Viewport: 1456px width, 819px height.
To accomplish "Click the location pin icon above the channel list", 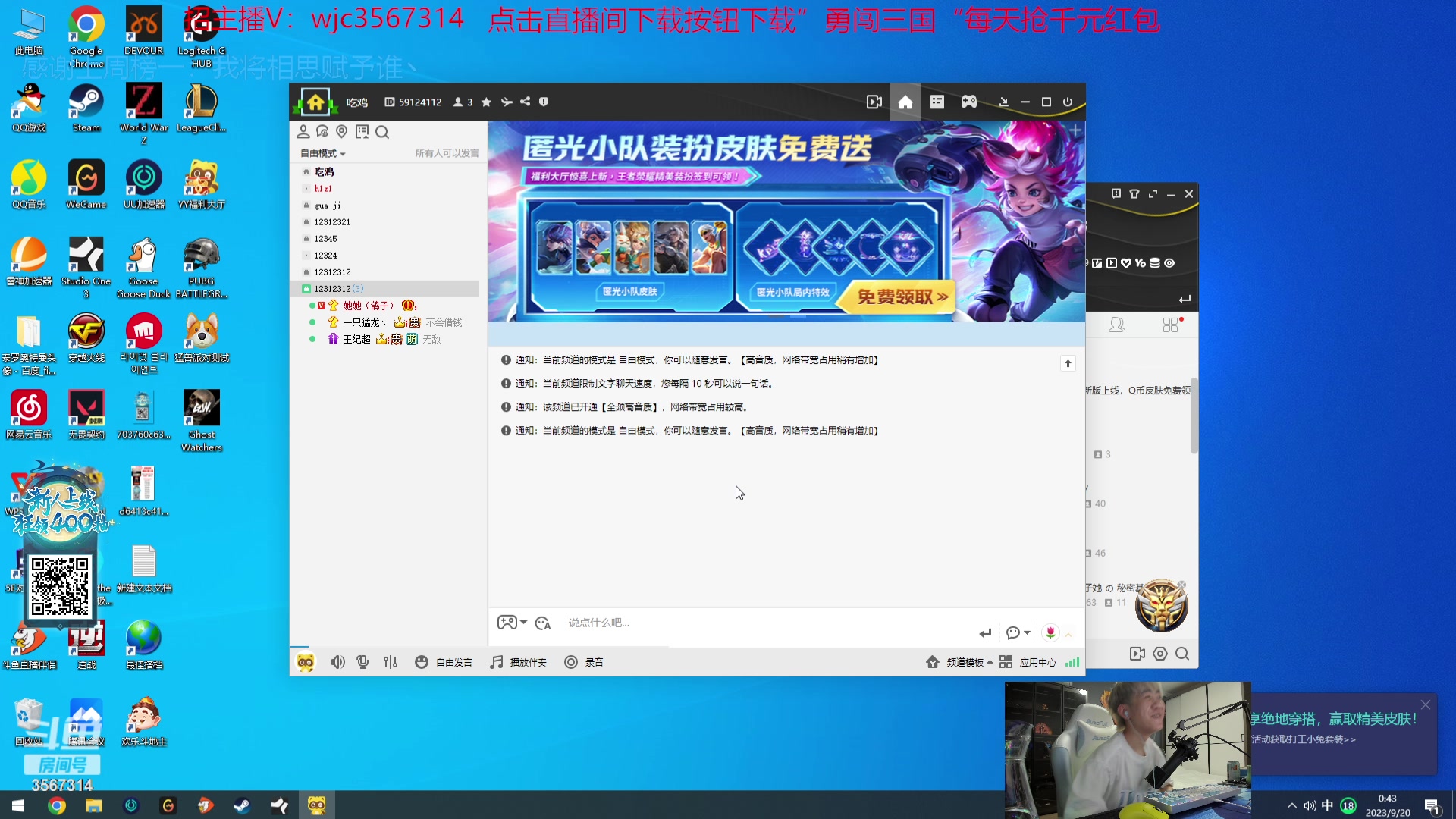I will tap(342, 132).
